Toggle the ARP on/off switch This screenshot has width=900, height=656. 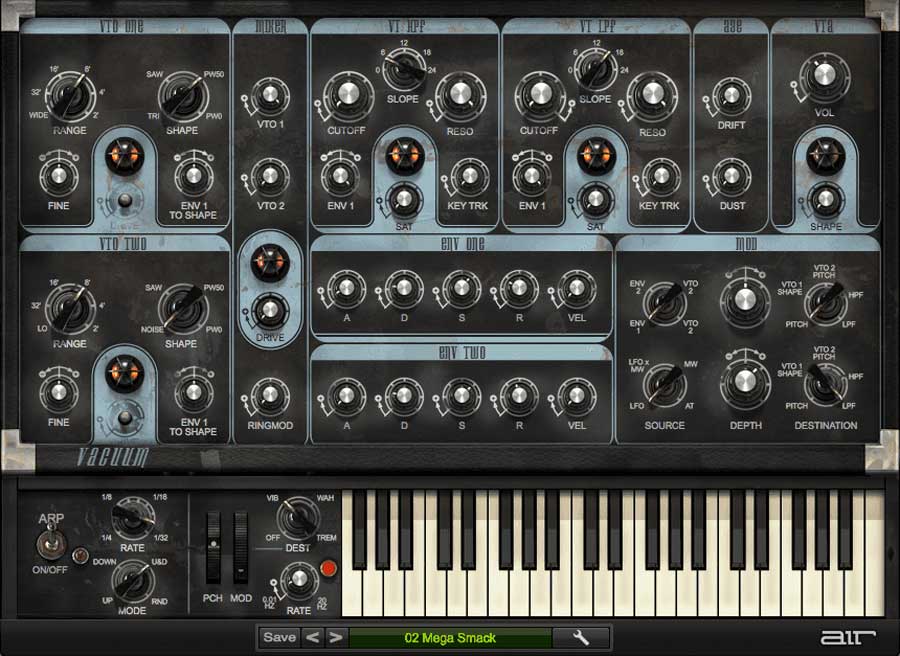[50, 544]
